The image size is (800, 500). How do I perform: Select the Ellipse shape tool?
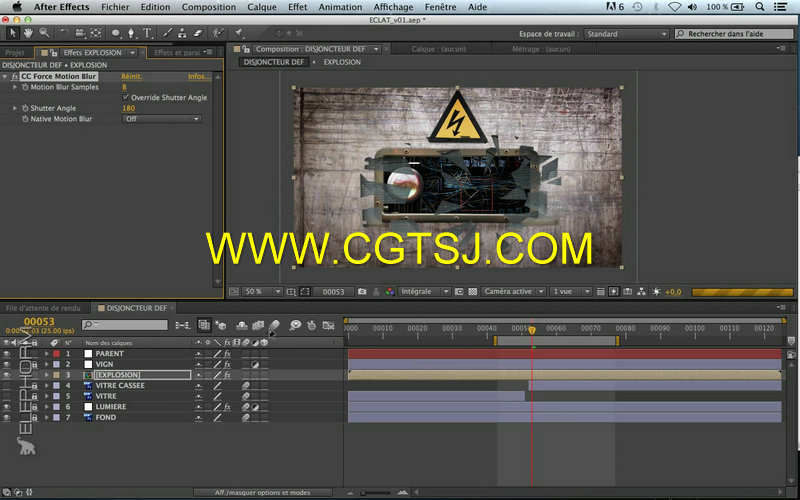[x=116, y=33]
